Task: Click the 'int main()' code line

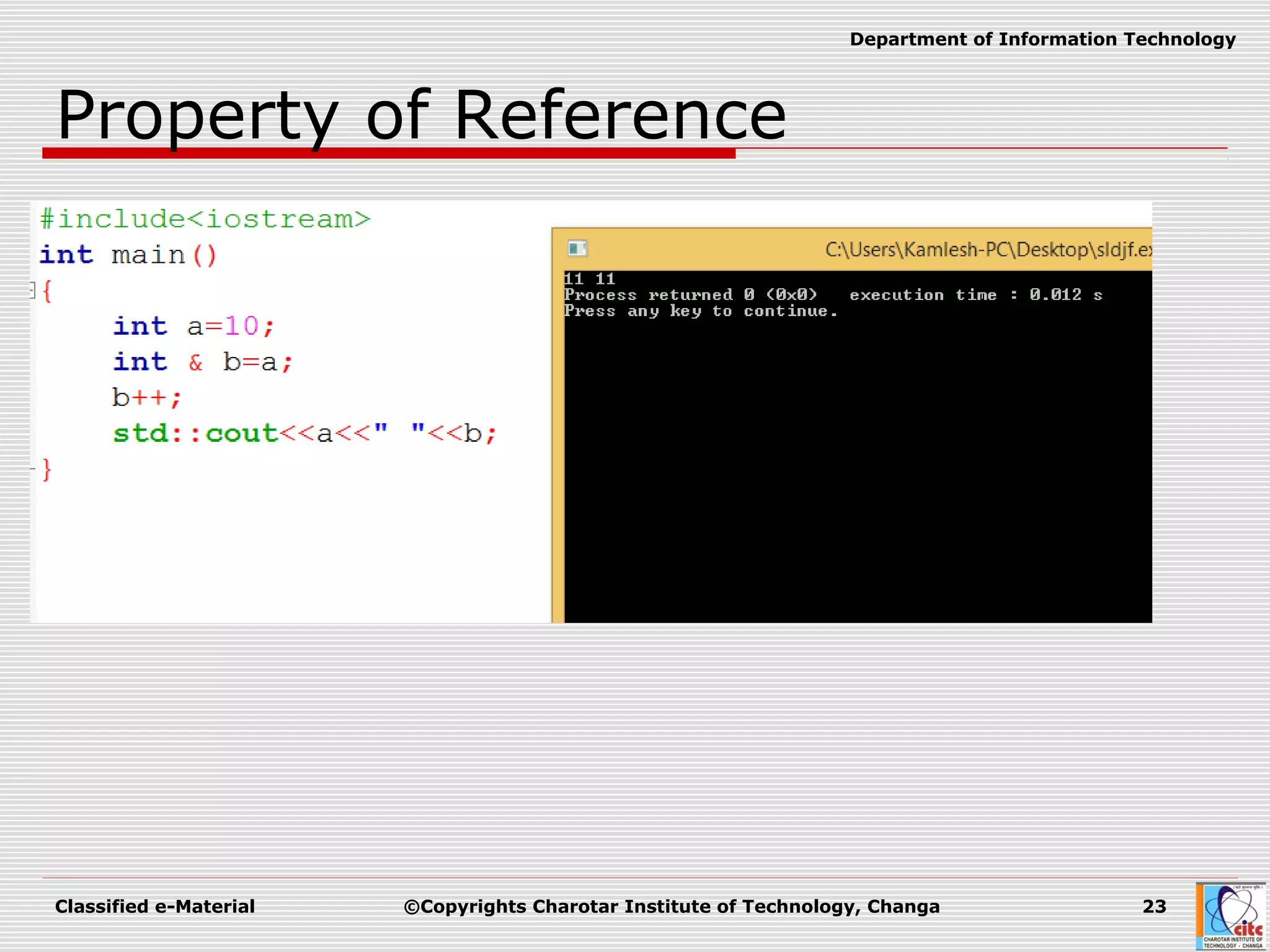Action: pyautogui.click(x=128, y=255)
